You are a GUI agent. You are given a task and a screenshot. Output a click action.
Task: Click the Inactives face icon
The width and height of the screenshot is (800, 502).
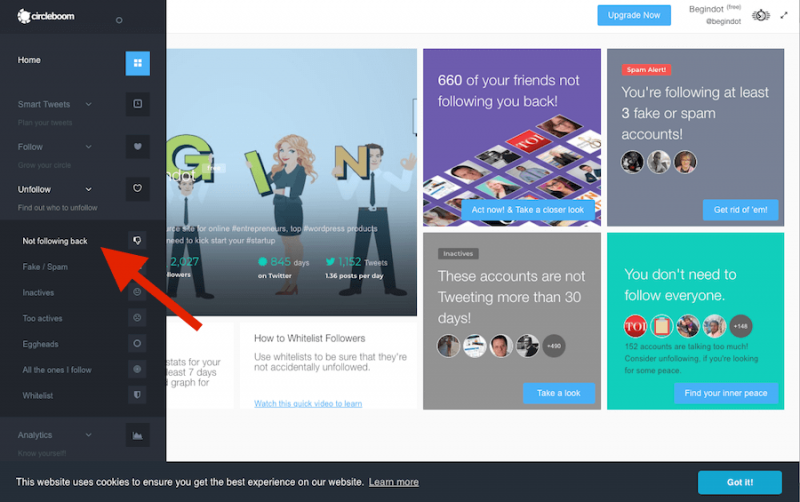pos(137,292)
